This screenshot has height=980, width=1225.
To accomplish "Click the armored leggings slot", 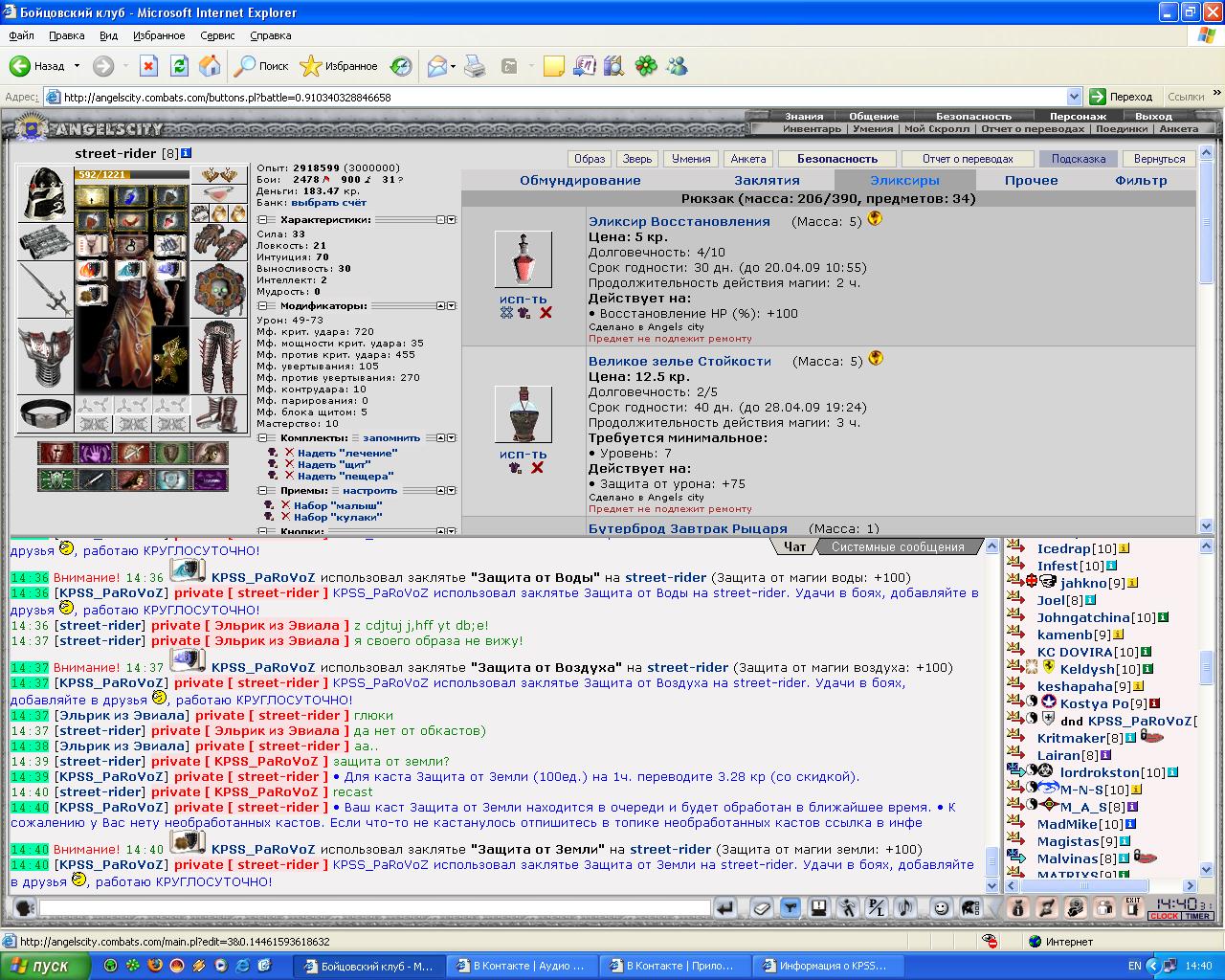I will coord(219,356).
